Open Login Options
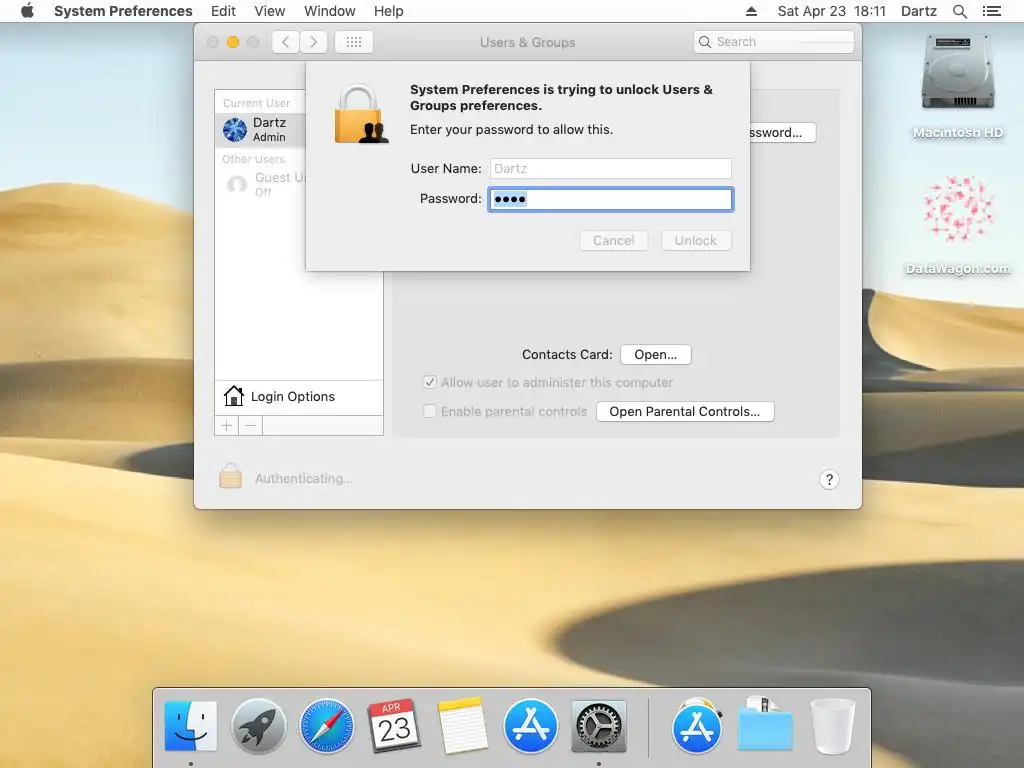 click(x=298, y=396)
